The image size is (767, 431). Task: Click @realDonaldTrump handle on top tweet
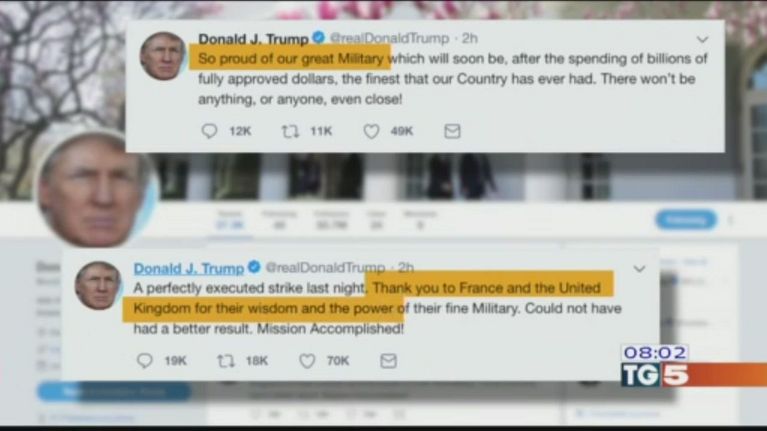pos(389,38)
